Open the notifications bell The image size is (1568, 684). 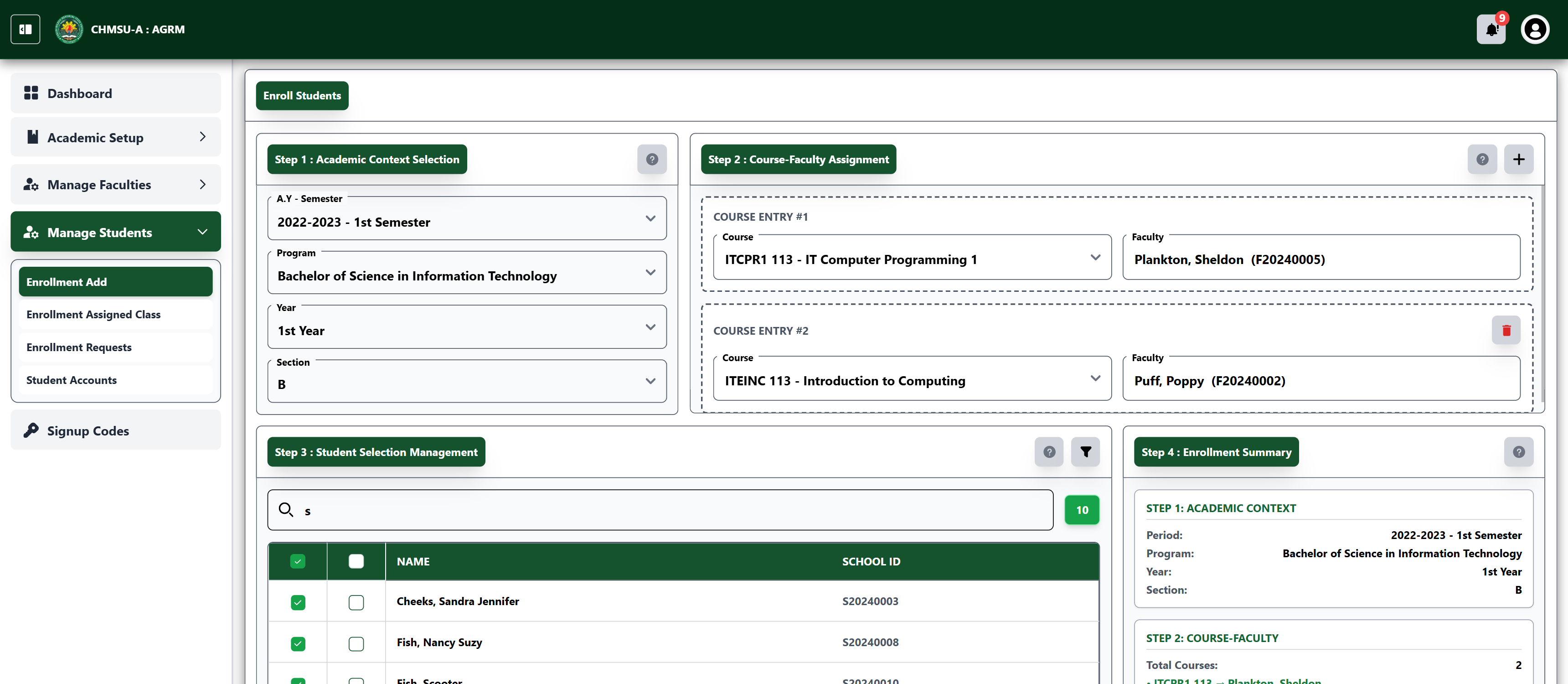pyautogui.click(x=1491, y=29)
